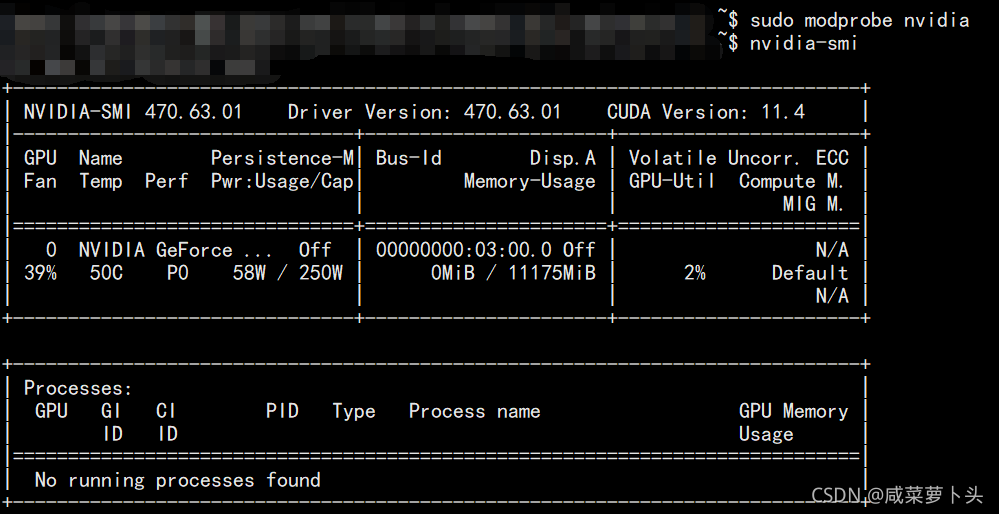The height and width of the screenshot is (514, 999).
Task: Click the 'Temp' column header
Action: tap(101, 181)
